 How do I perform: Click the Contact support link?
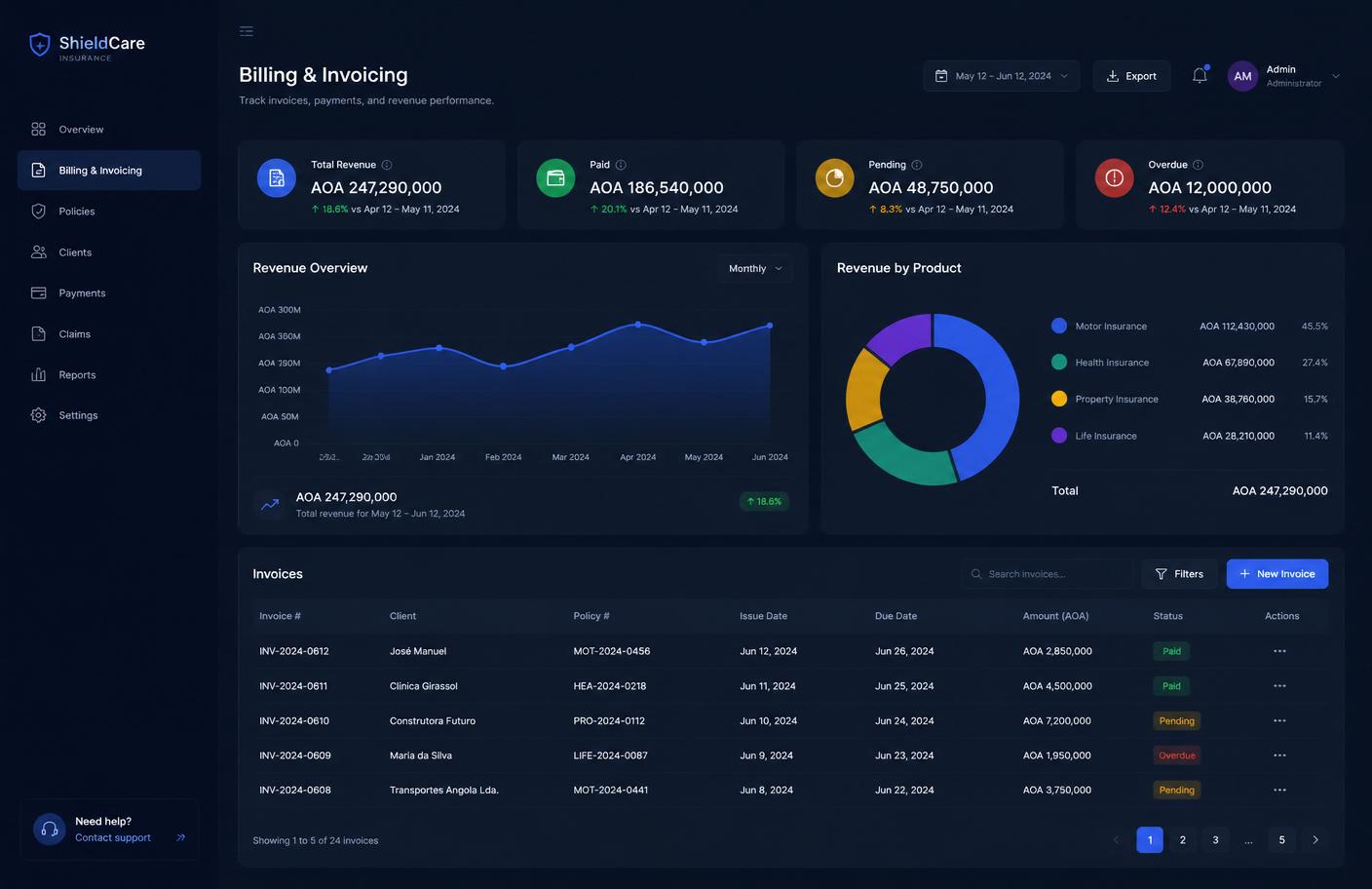click(113, 837)
